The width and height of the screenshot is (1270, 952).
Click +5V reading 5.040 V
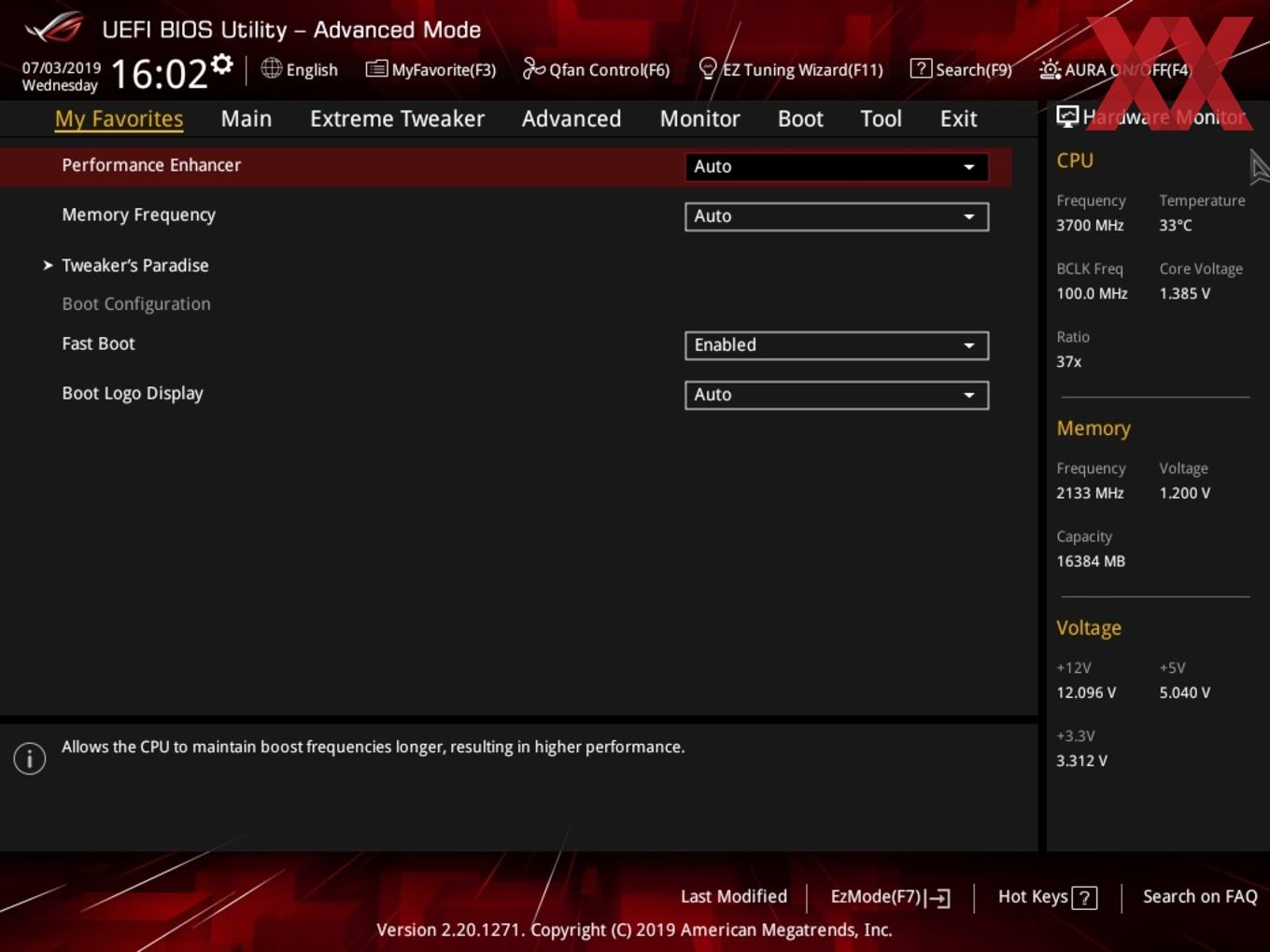[1184, 693]
